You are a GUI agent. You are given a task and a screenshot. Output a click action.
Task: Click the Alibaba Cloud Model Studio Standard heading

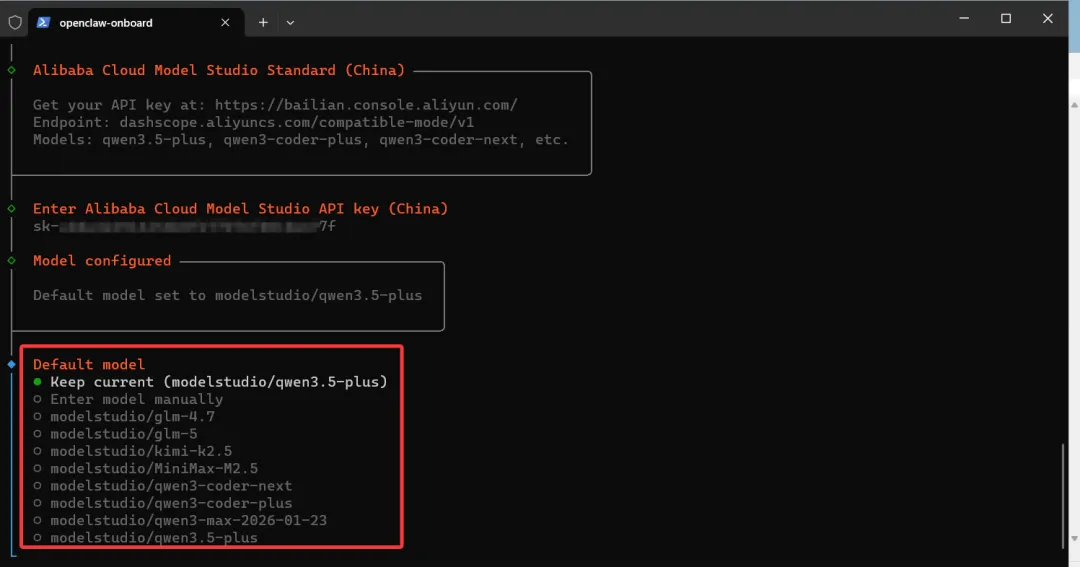point(219,70)
